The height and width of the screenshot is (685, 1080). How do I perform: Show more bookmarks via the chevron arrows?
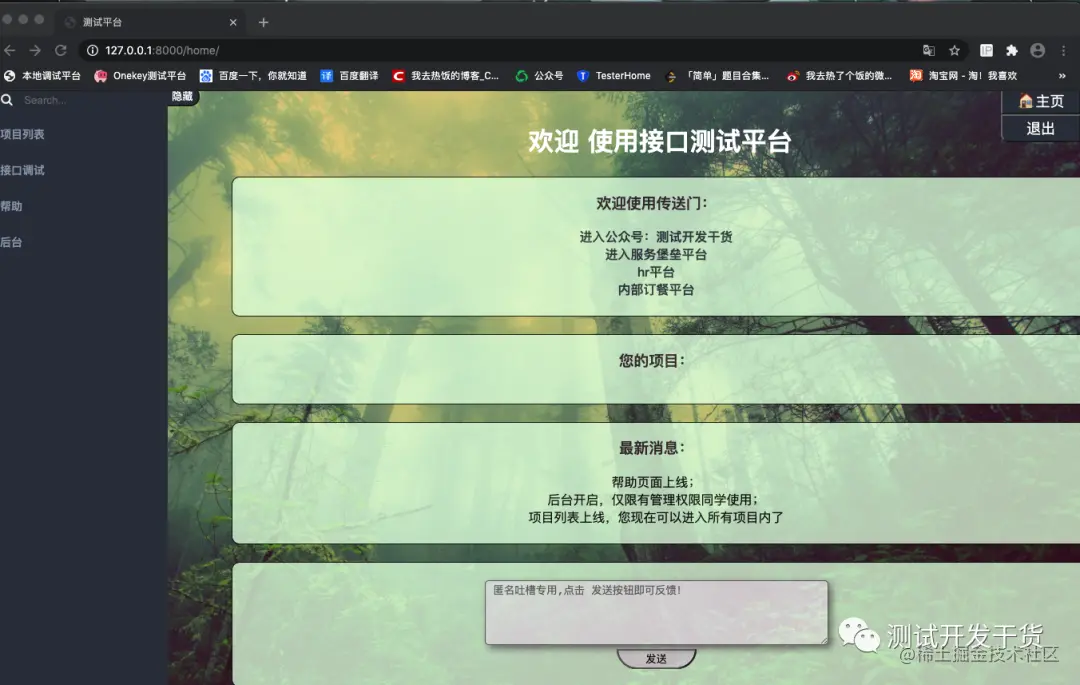click(1061, 75)
